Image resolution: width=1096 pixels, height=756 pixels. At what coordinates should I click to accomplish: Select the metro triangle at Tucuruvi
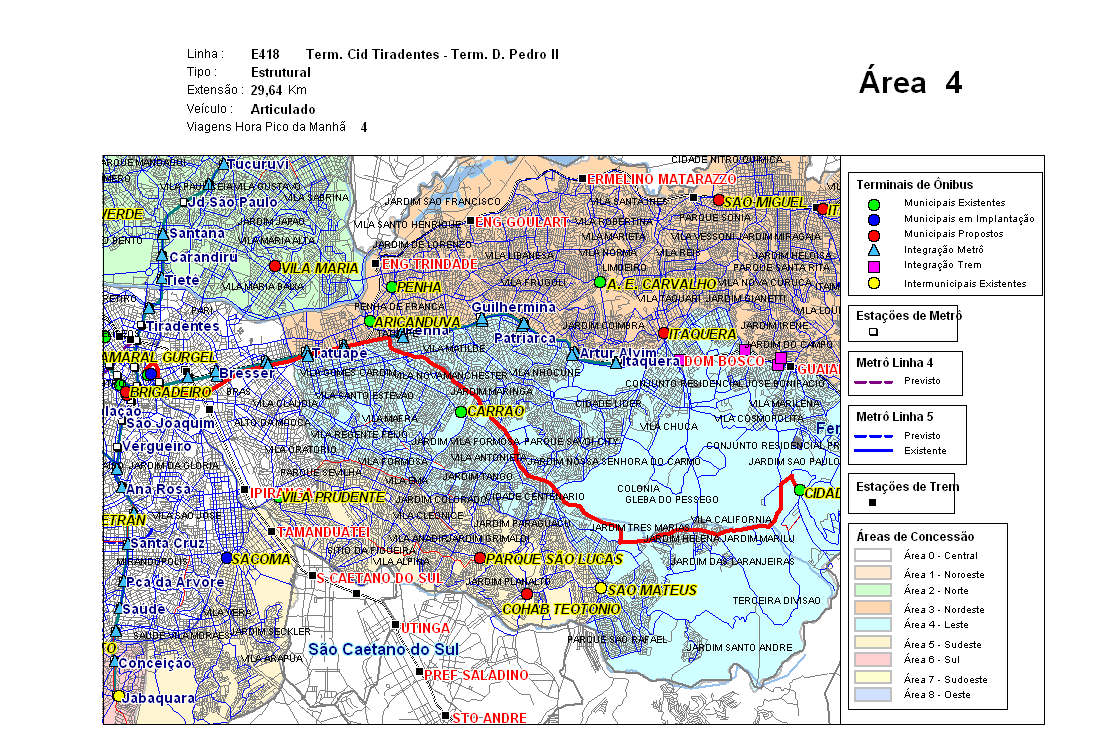(223, 164)
